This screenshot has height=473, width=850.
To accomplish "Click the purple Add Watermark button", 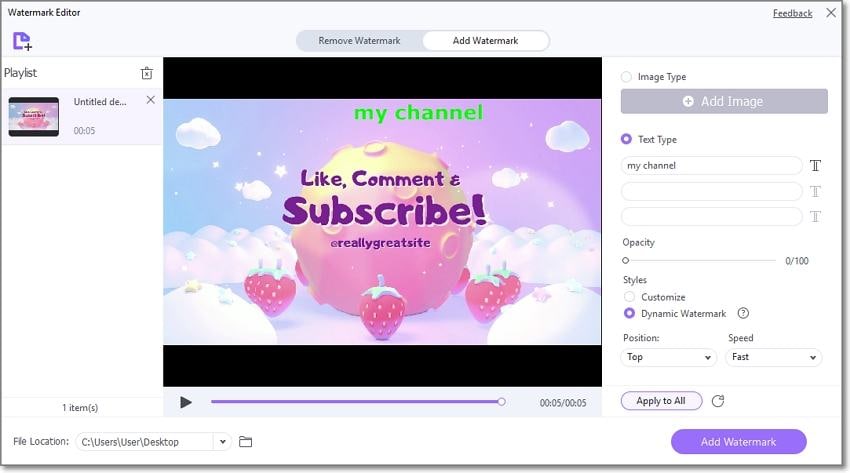I will coord(738,442).
